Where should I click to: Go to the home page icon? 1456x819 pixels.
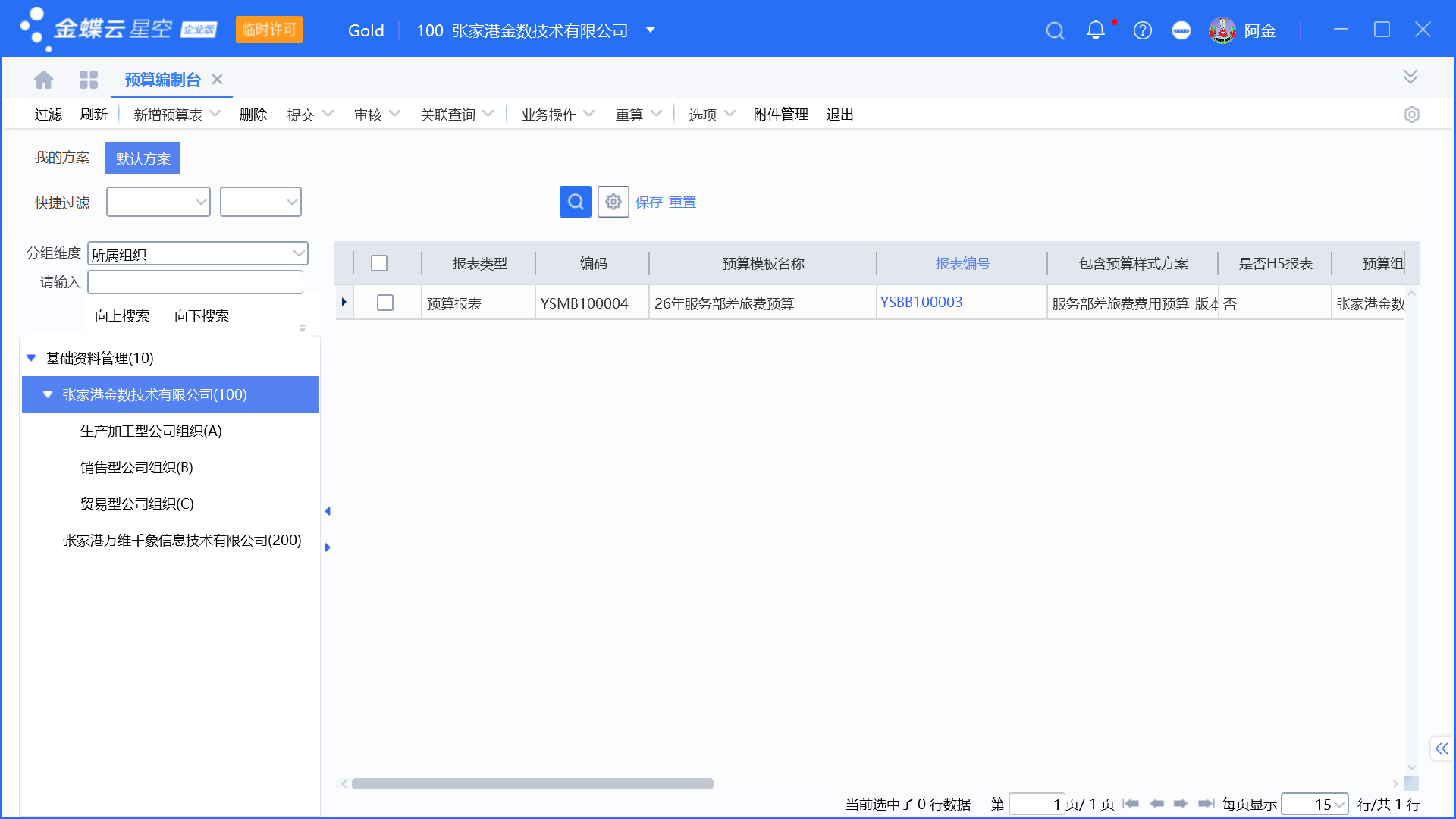(x=44, y=80)
